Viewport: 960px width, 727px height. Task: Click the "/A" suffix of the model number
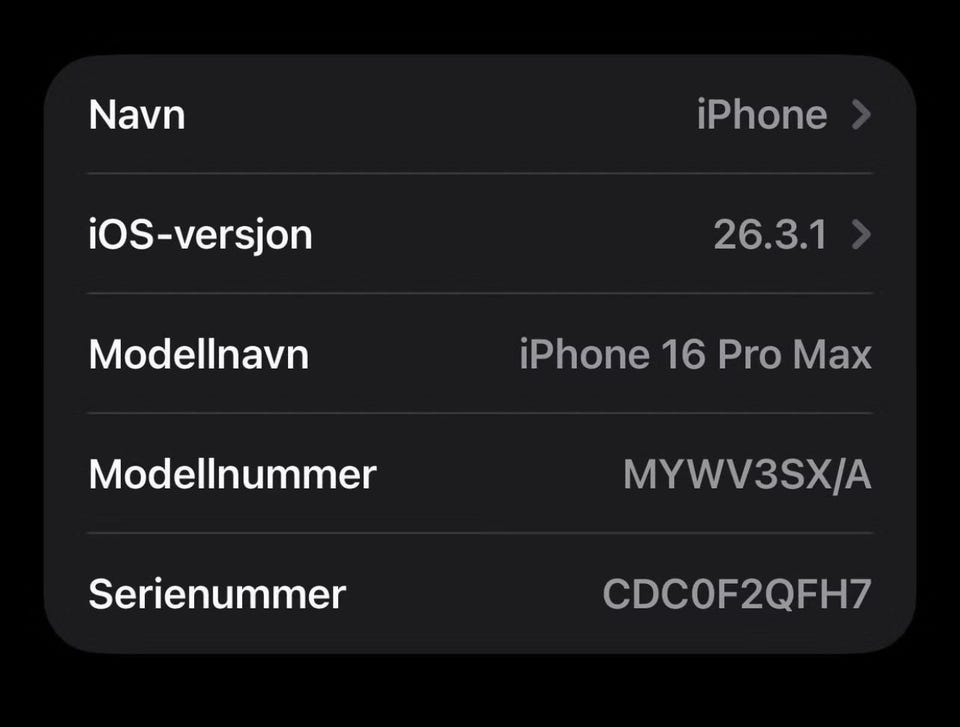coord(851,475)
